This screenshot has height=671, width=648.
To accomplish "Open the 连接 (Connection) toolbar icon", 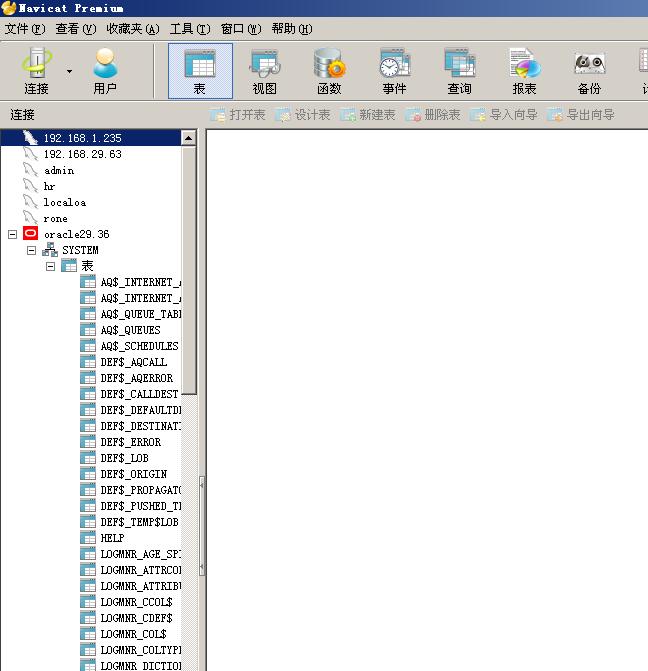I will (x=37, y=71).
